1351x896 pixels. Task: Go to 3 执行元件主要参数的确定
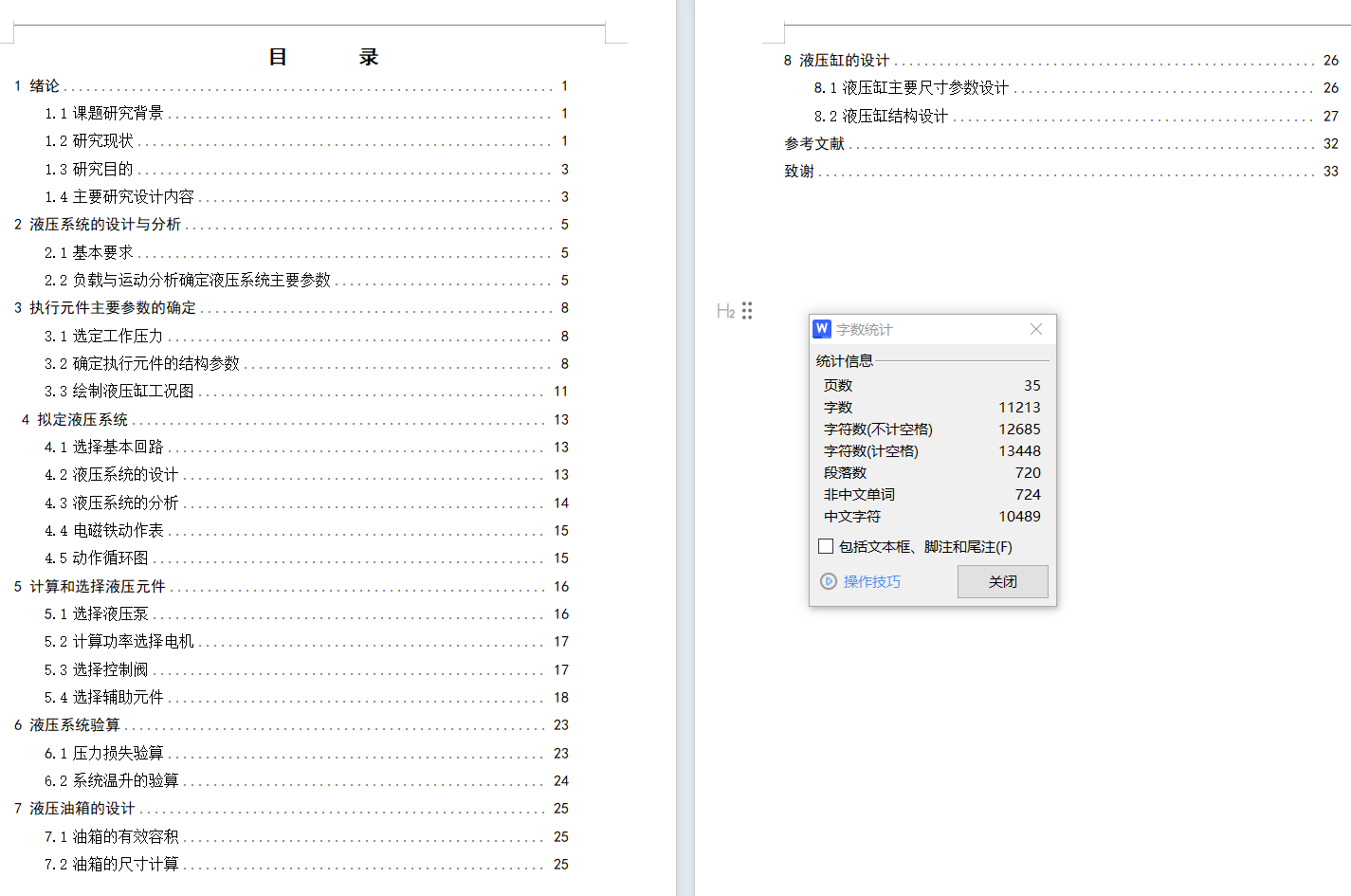point(291,307)
